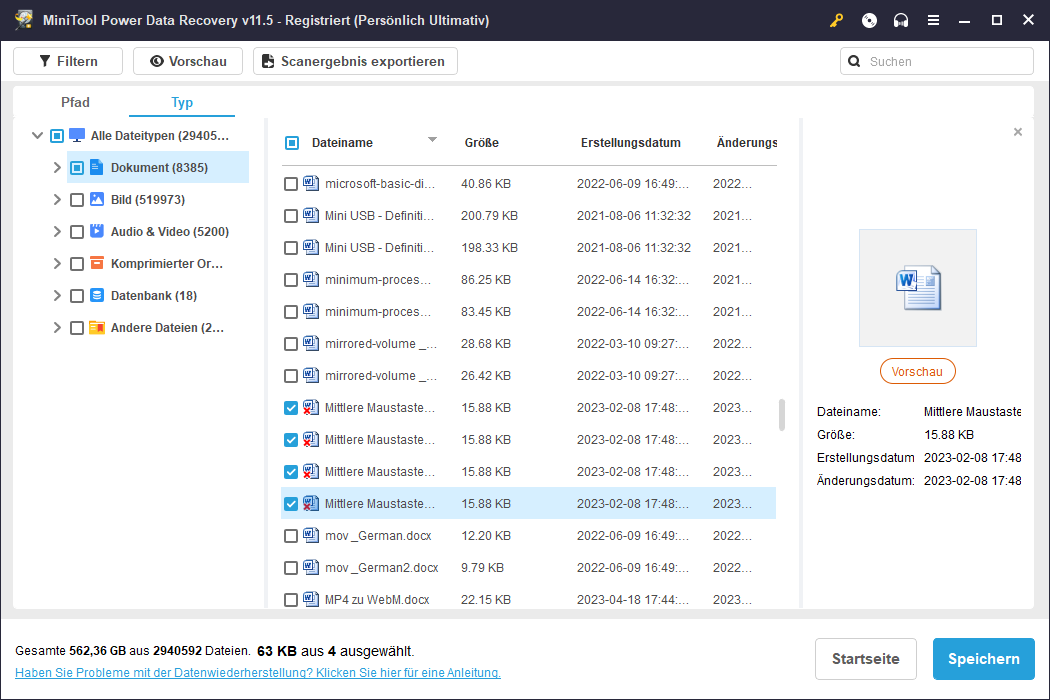Check the 200.79 KB Mini USB file checkbox
1050x700 pixels.
point(291,216)
